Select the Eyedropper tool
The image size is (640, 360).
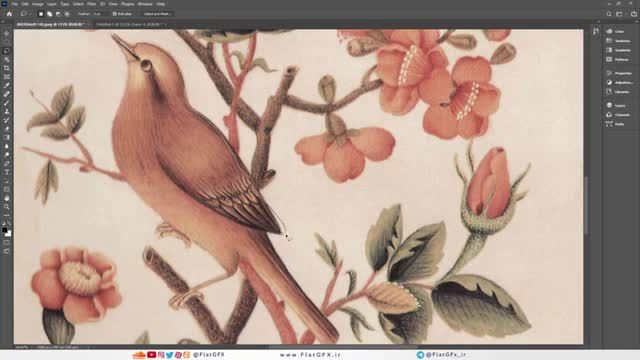[7, 85]
